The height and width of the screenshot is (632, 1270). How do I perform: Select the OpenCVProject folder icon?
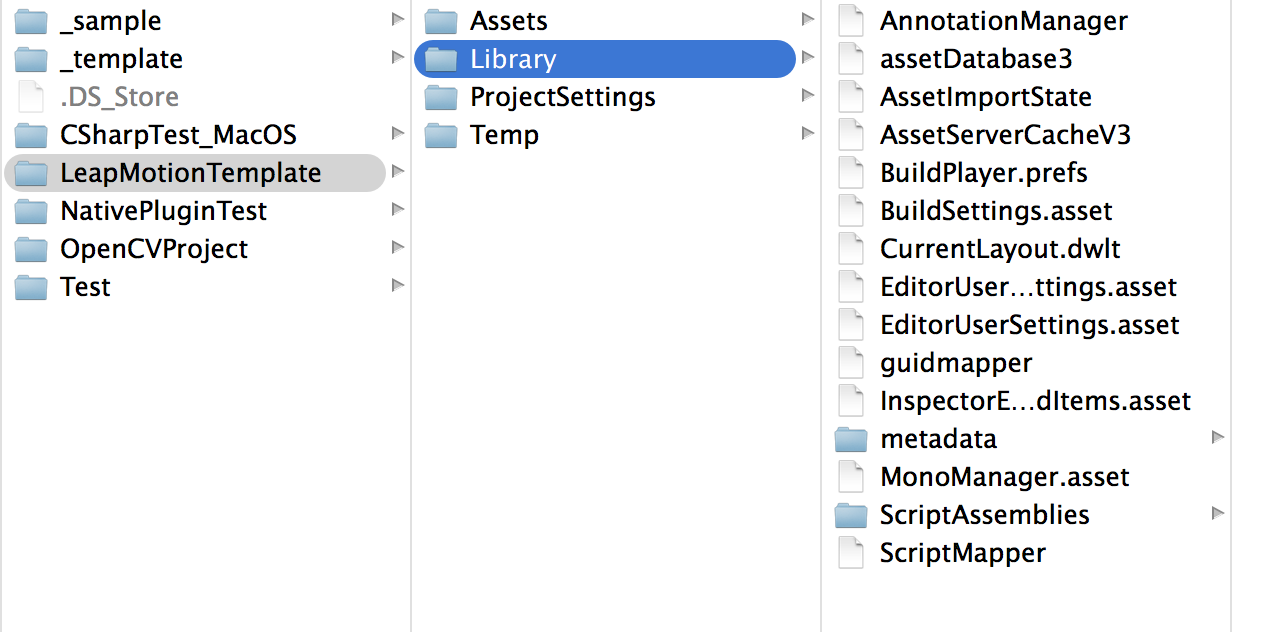click(31, 249)
